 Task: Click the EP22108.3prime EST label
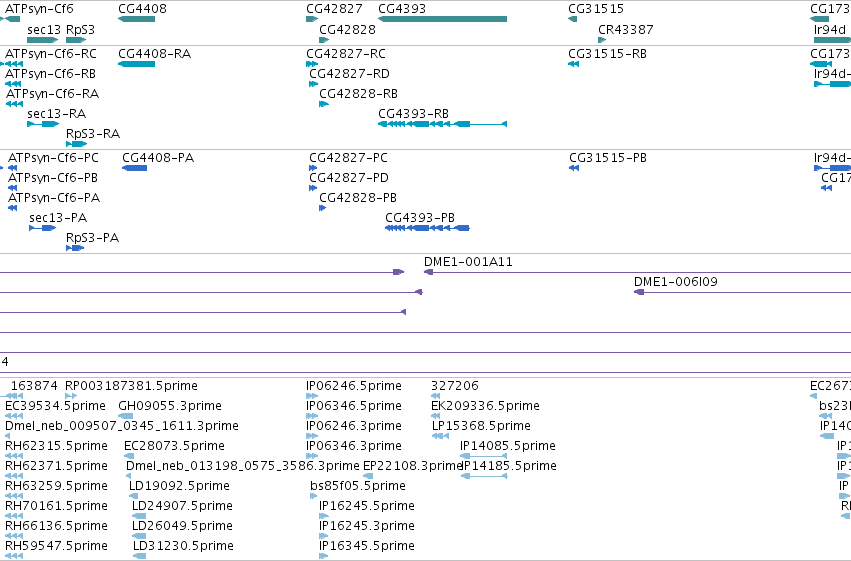(x=412, y=466)
